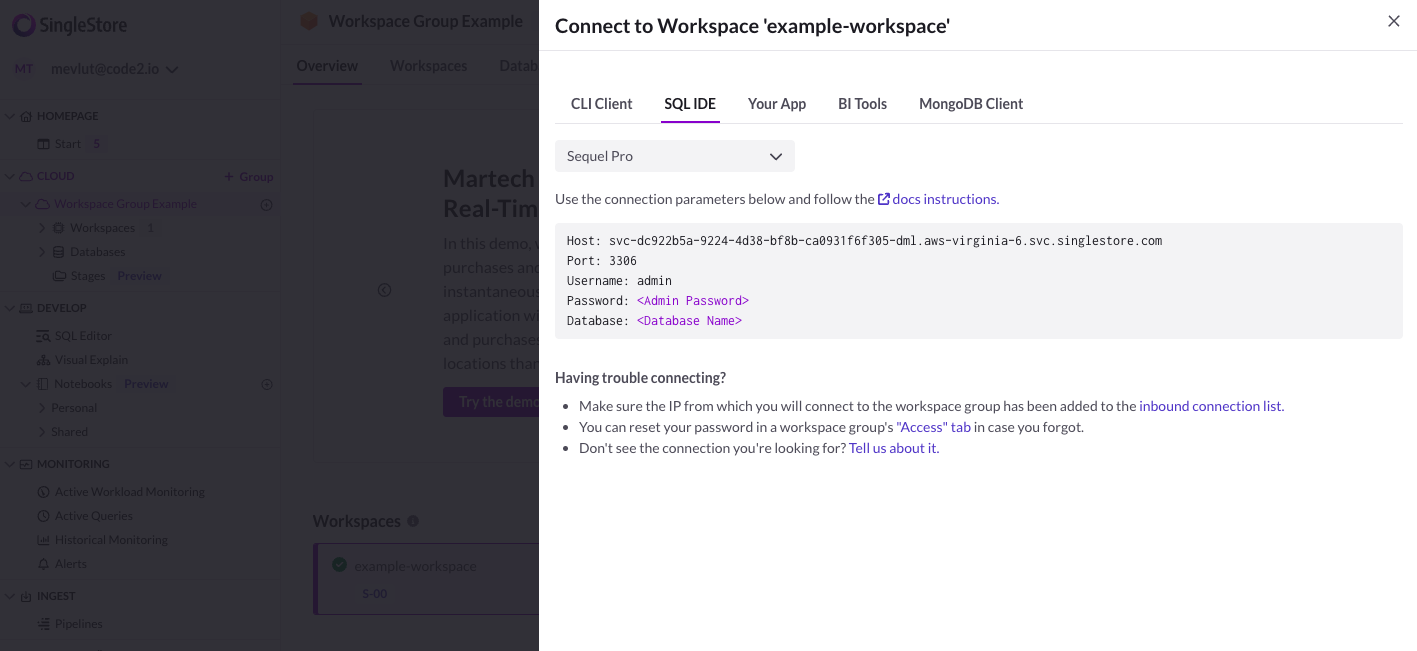Select Workspace Group Example in the sidebar
Viewport: 1417px width, 651px height.
(x=125, y=204)
